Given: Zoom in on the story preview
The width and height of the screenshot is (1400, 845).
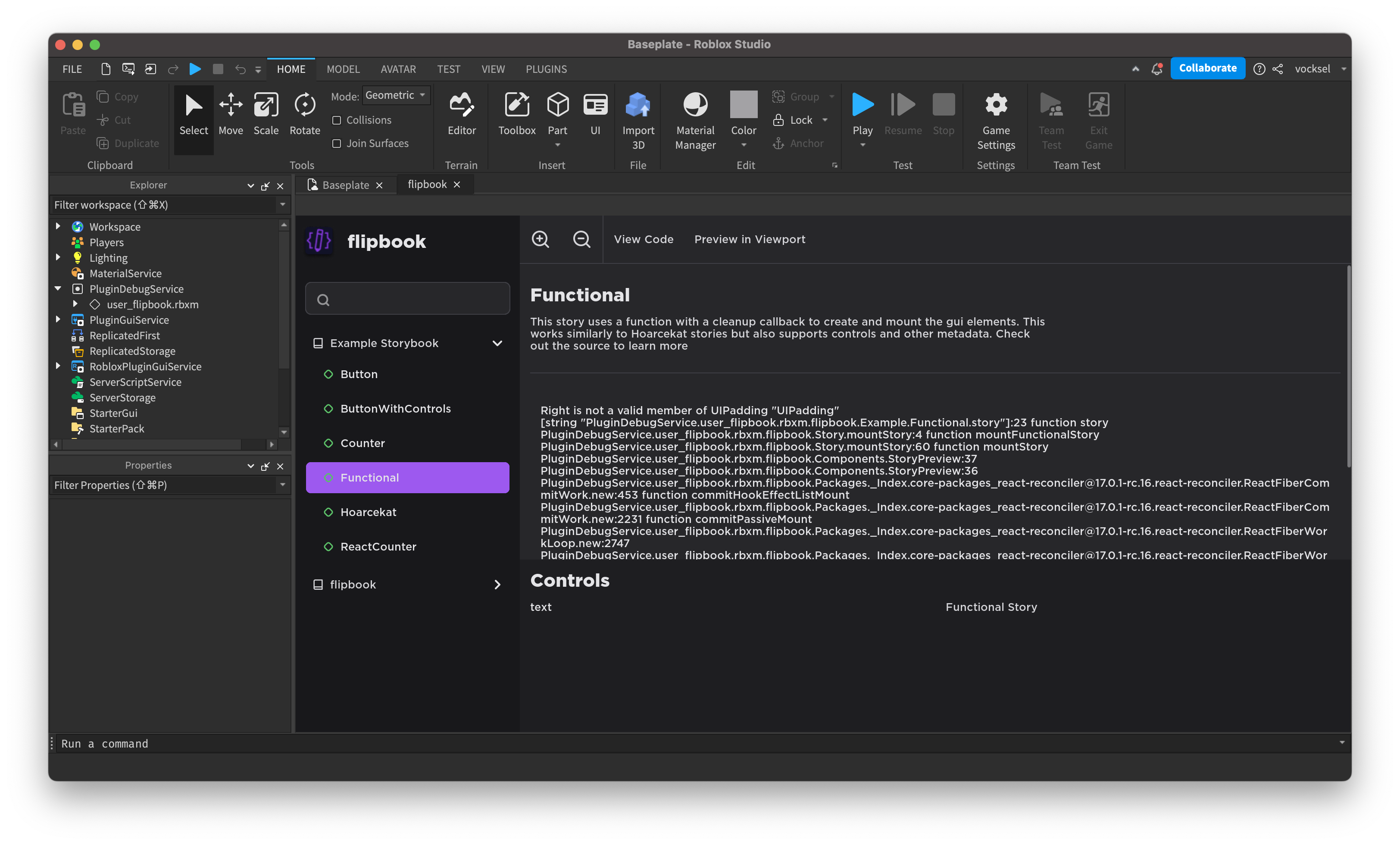Looking at the screenshot, I should (540, 239).
